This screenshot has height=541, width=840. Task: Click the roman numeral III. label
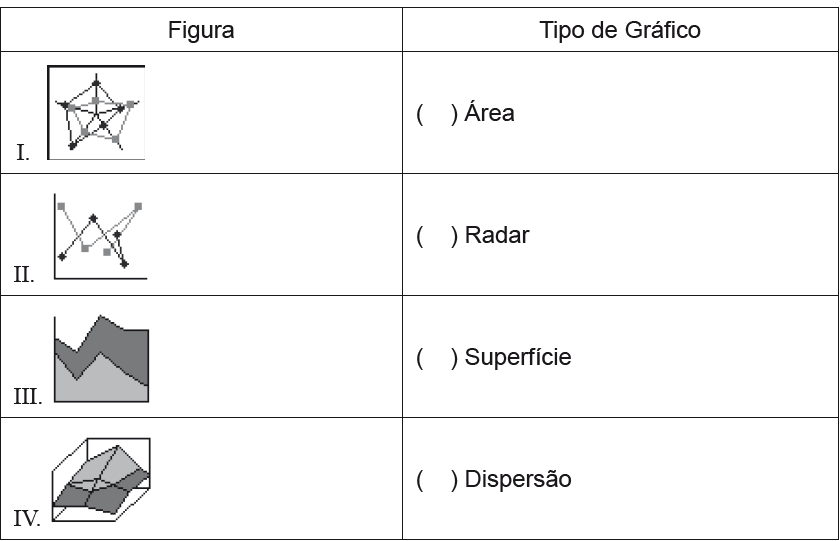coord(27,397)
